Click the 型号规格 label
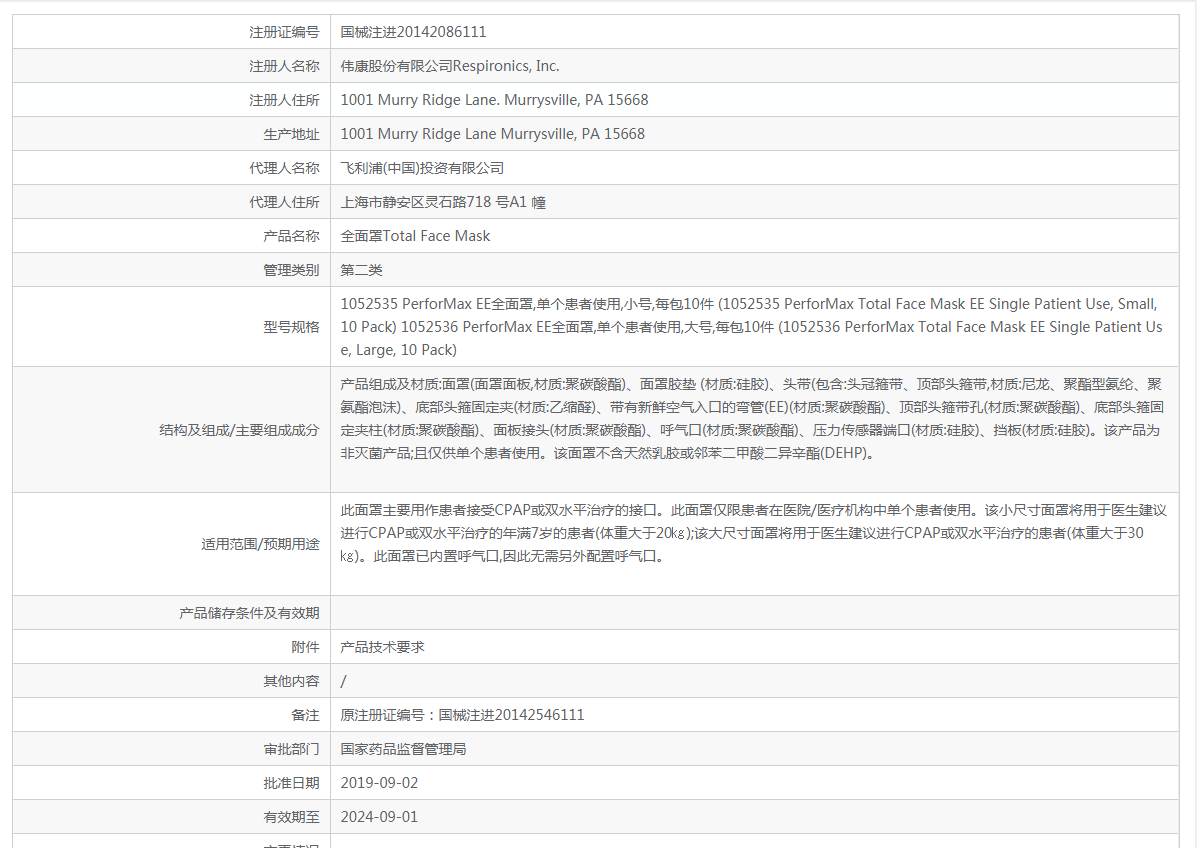 [x=292, y=327]
